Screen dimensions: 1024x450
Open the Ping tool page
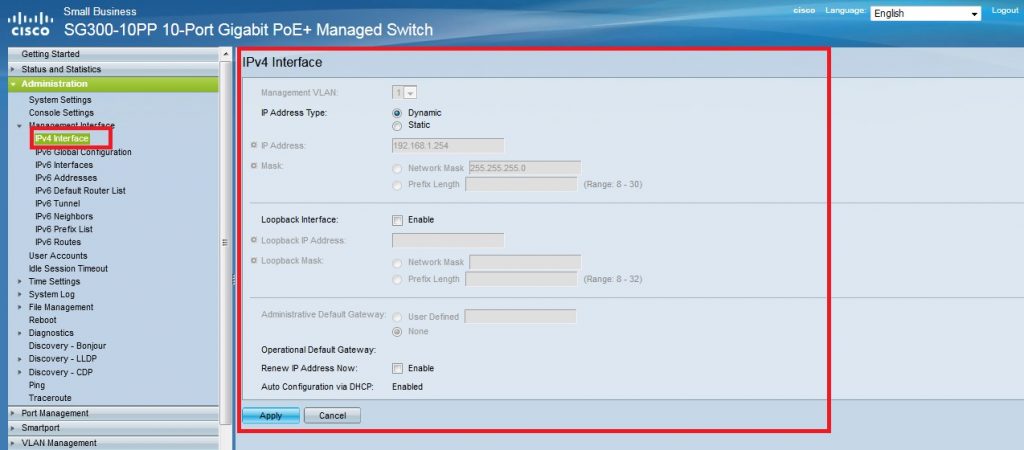click(37, 385)
